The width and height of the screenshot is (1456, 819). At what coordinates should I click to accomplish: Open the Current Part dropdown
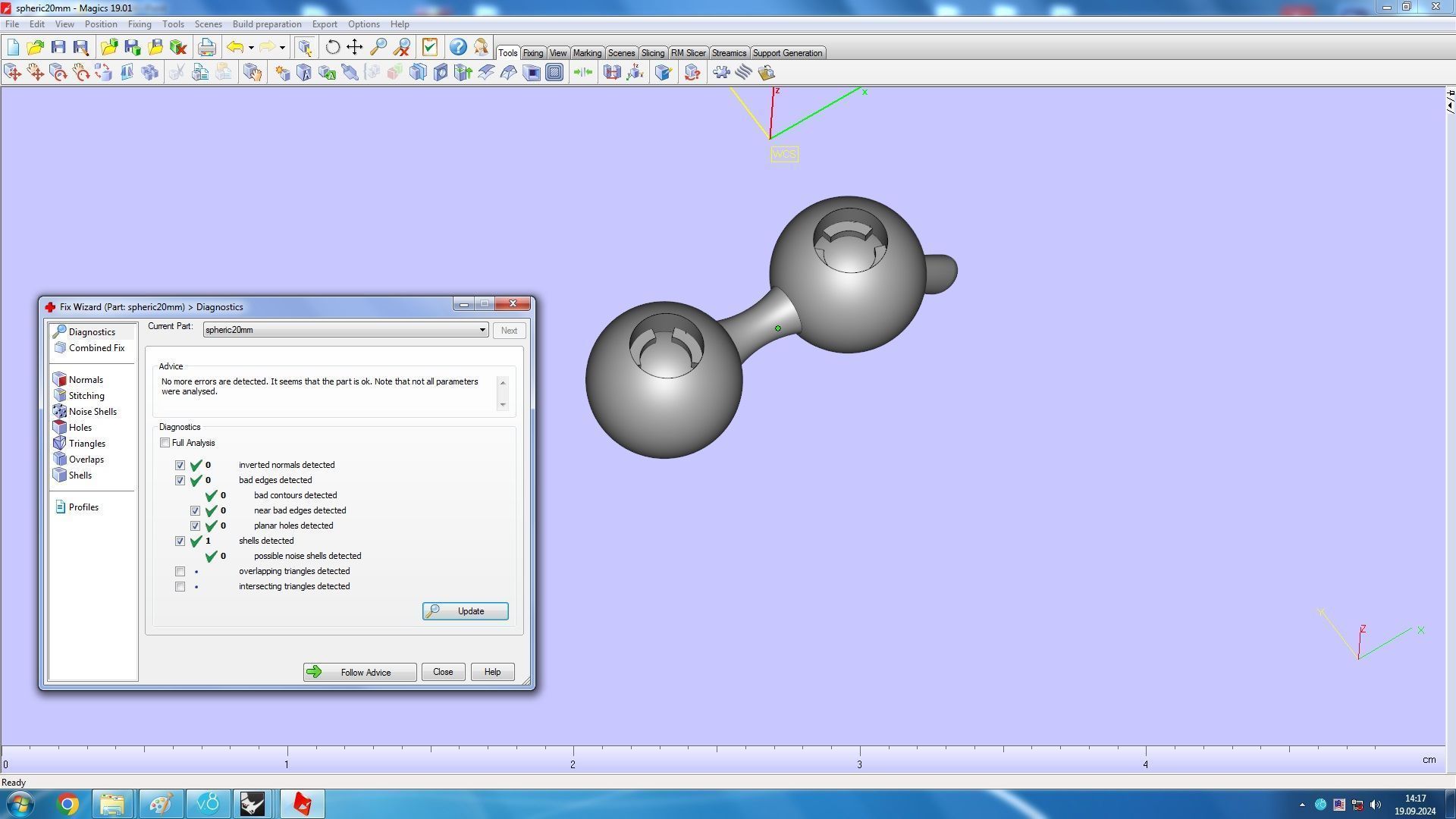pos(482,331)
